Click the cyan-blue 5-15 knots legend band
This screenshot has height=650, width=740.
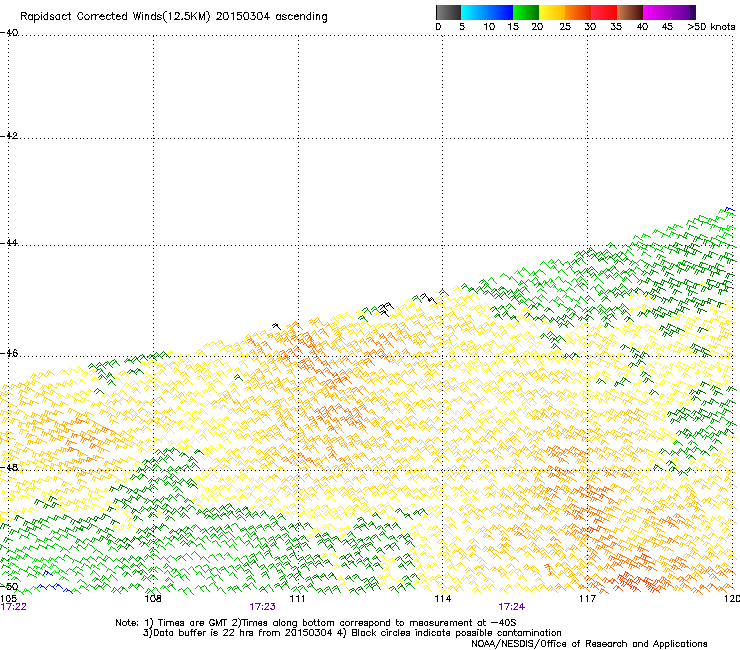487,12
